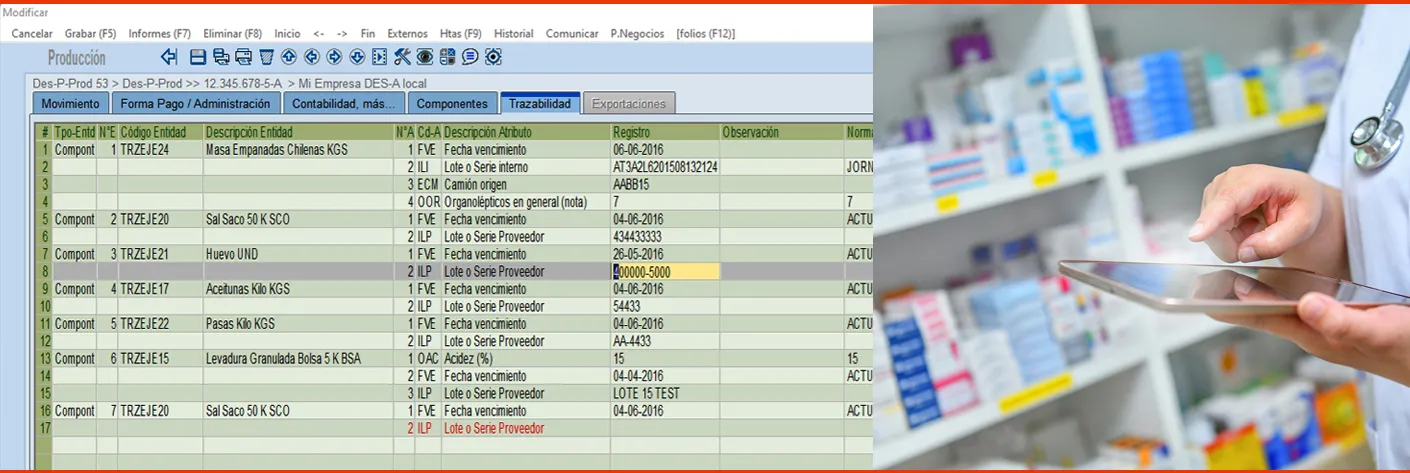
Task: Click the highlighted 400000-5000 Registro field
Action: 665,272
